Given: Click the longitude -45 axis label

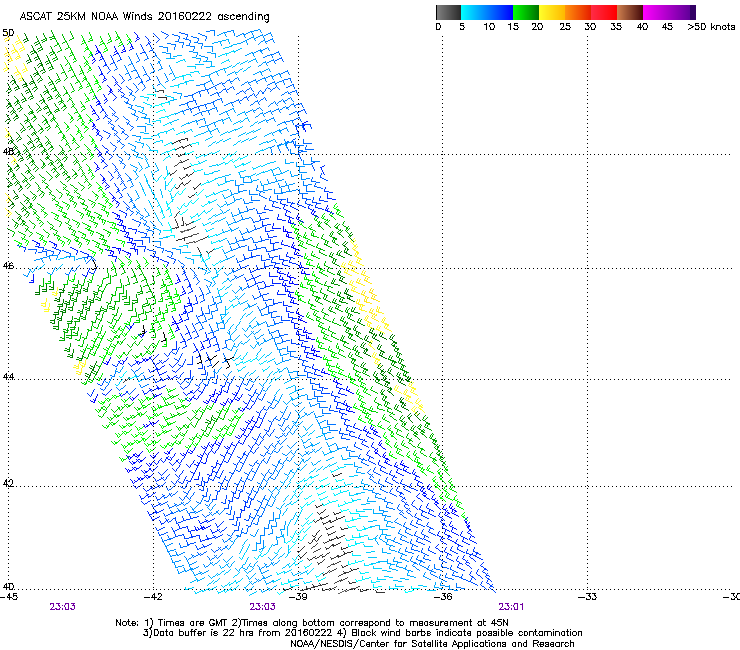Looking at the screenshot, I should (9, 597).
